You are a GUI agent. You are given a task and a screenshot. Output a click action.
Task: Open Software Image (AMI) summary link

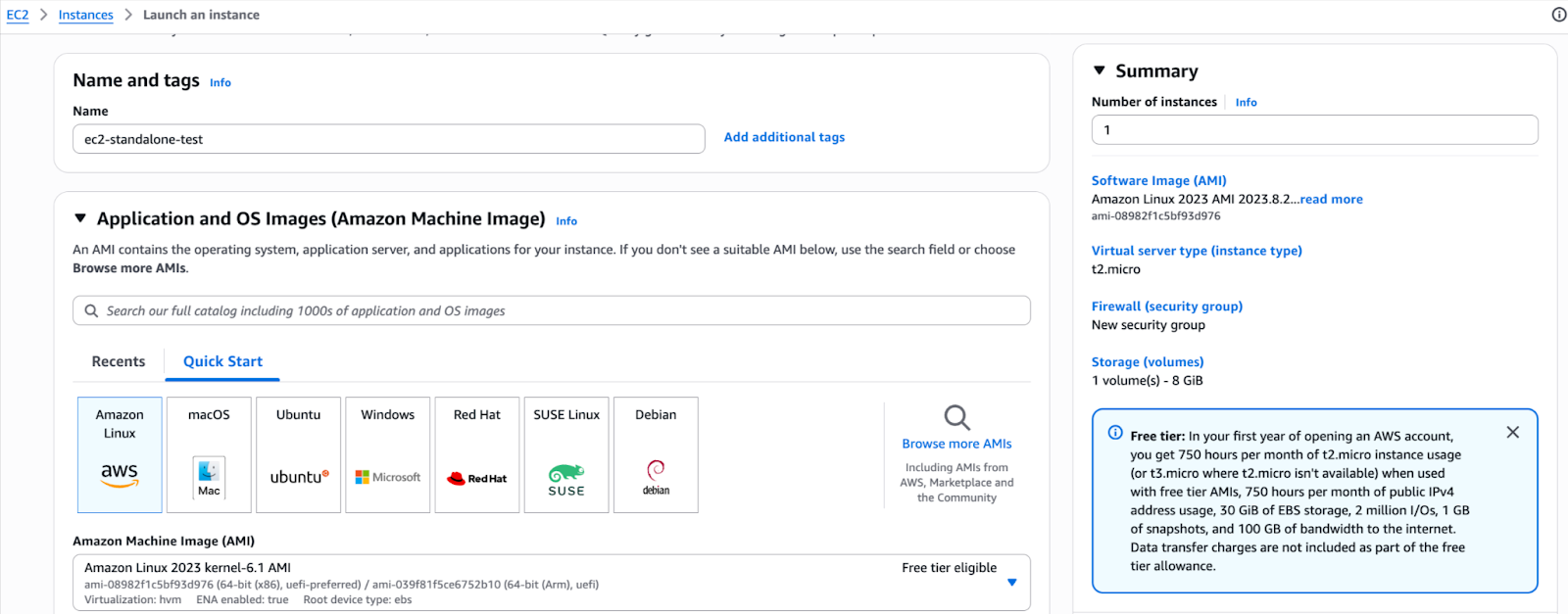(1159, 180)
